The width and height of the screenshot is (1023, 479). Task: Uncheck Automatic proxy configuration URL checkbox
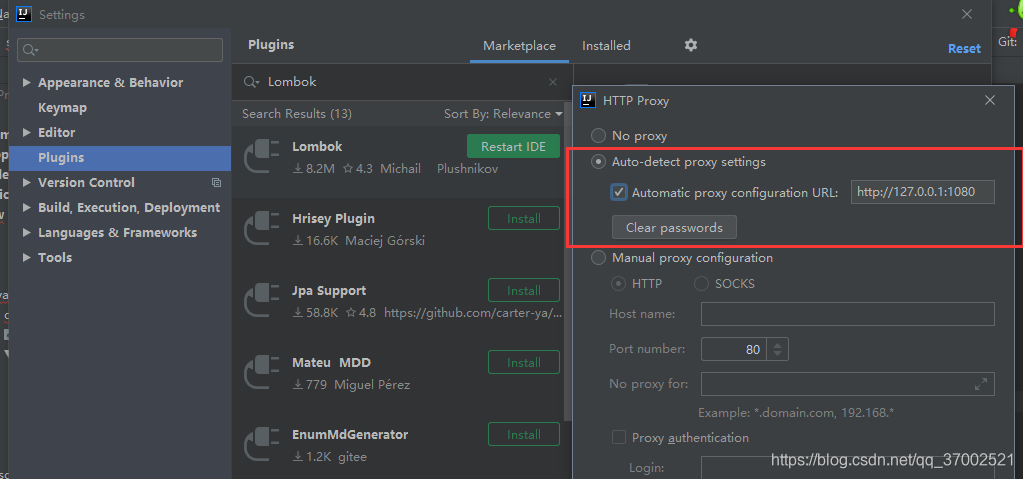619,193
